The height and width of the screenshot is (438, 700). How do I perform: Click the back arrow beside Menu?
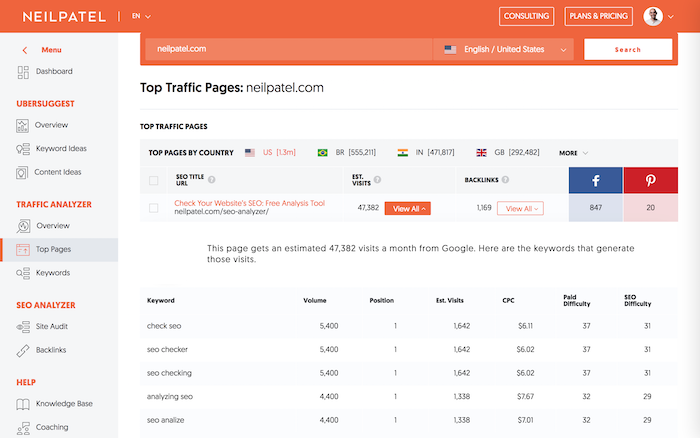[25, 50]
